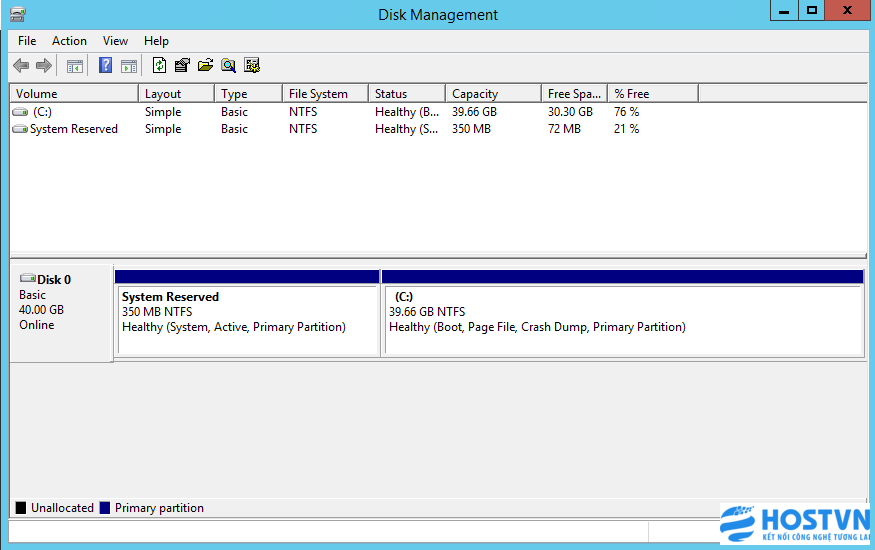The width and height of the screenshot is (875, 550).
Task: Click the open folder toolbar icon
Action: point(205,65)
